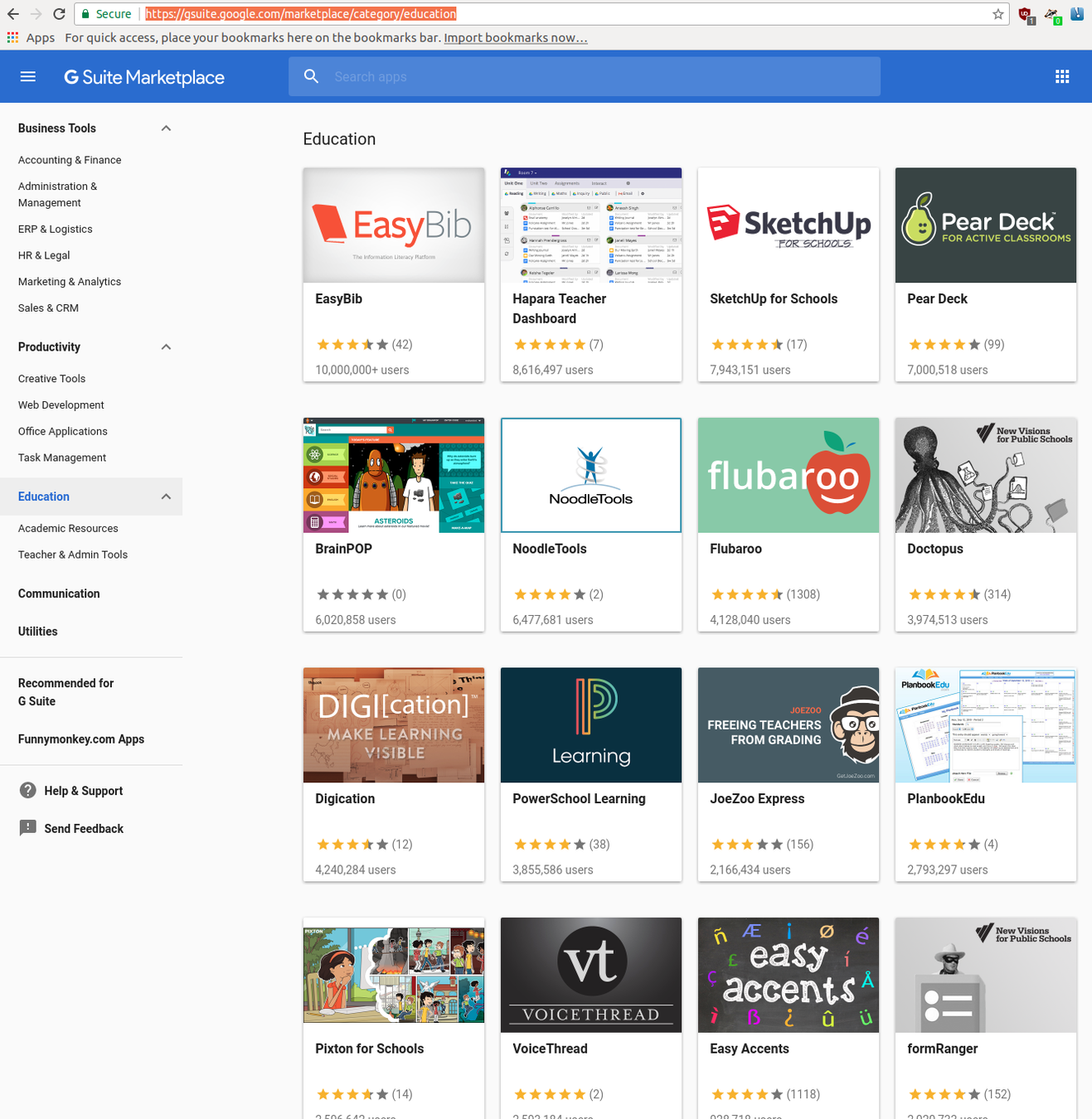Viewport: 1092px width, 1119px height.
Task: Open the Utilities category
Action: click(38, 631)
